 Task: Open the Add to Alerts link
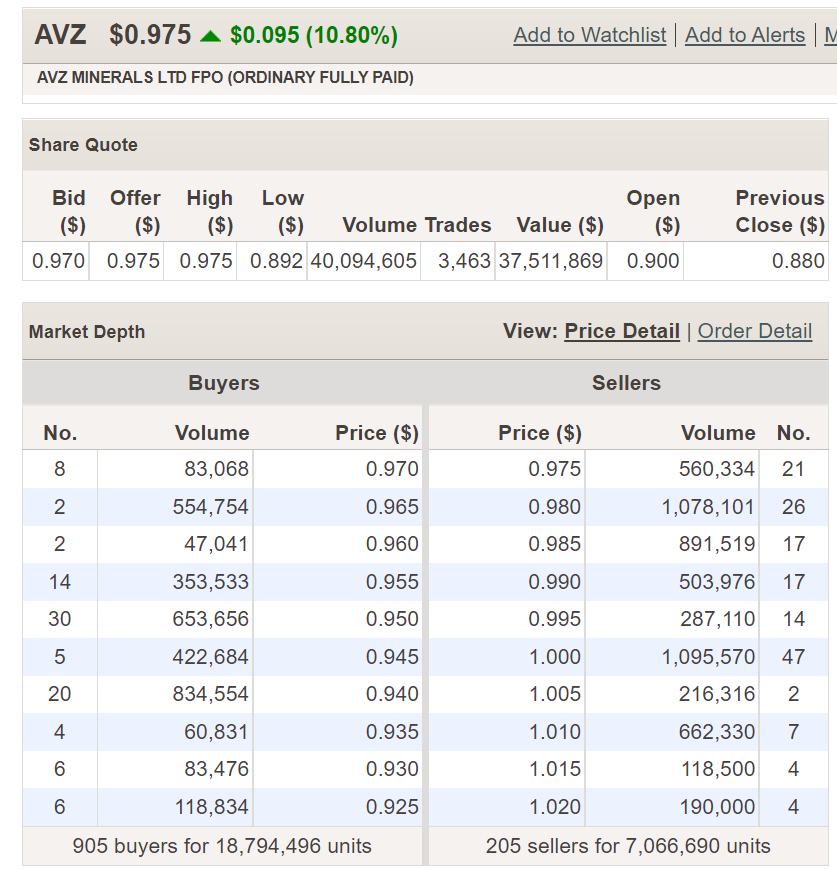pyautogui.click(x=745, y=35)
